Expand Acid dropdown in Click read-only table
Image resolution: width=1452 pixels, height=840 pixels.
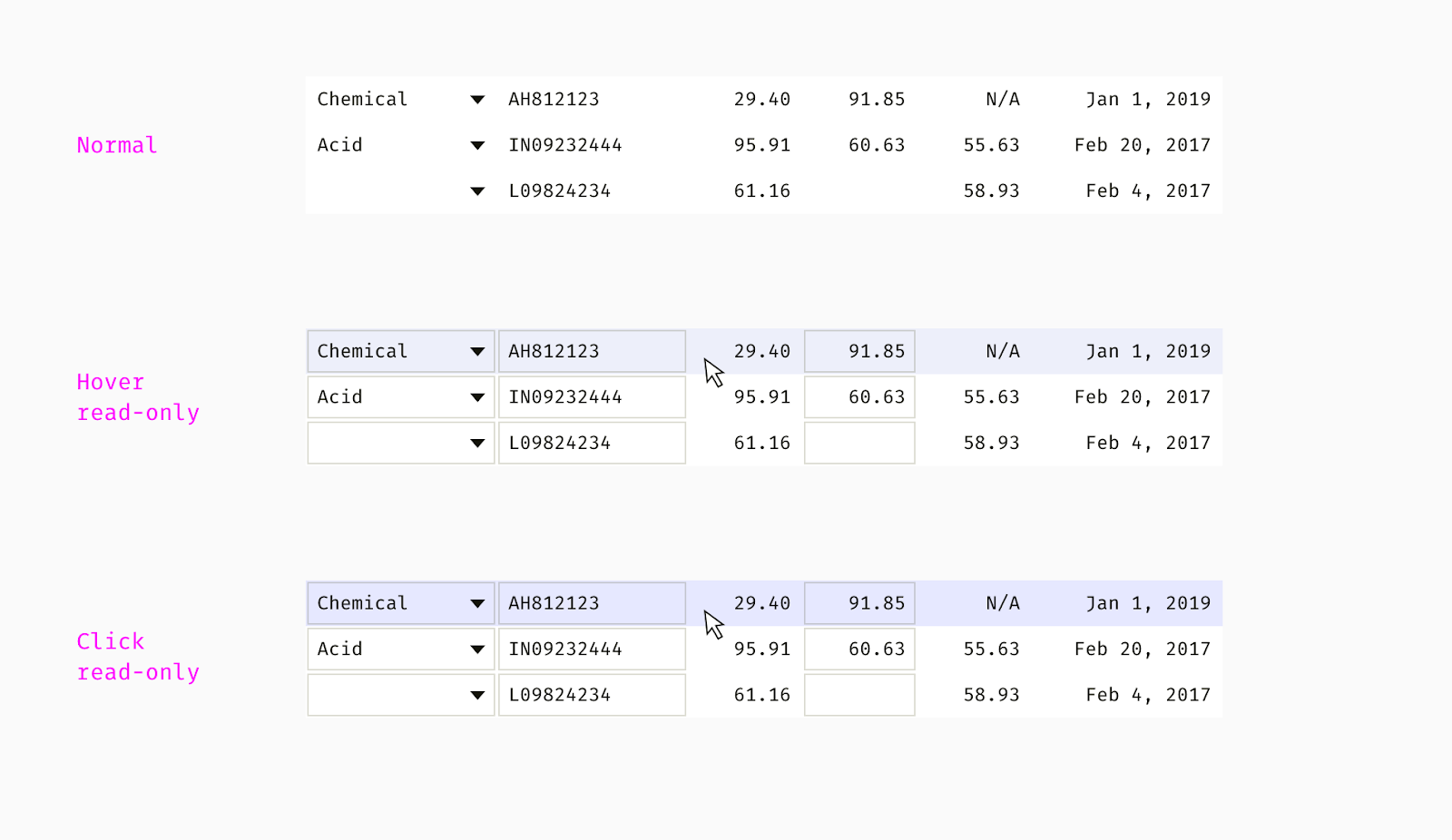pos(477,650)
